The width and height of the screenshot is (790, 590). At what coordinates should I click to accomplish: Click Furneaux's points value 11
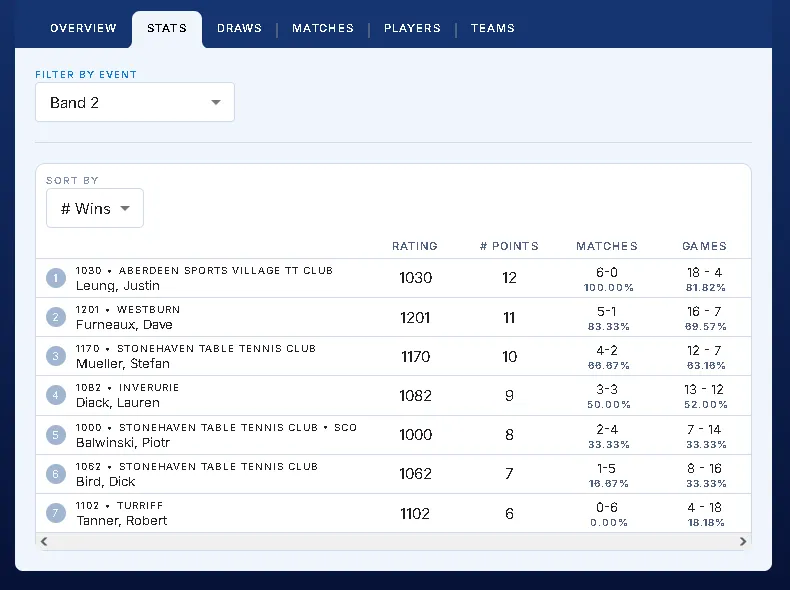509,317
